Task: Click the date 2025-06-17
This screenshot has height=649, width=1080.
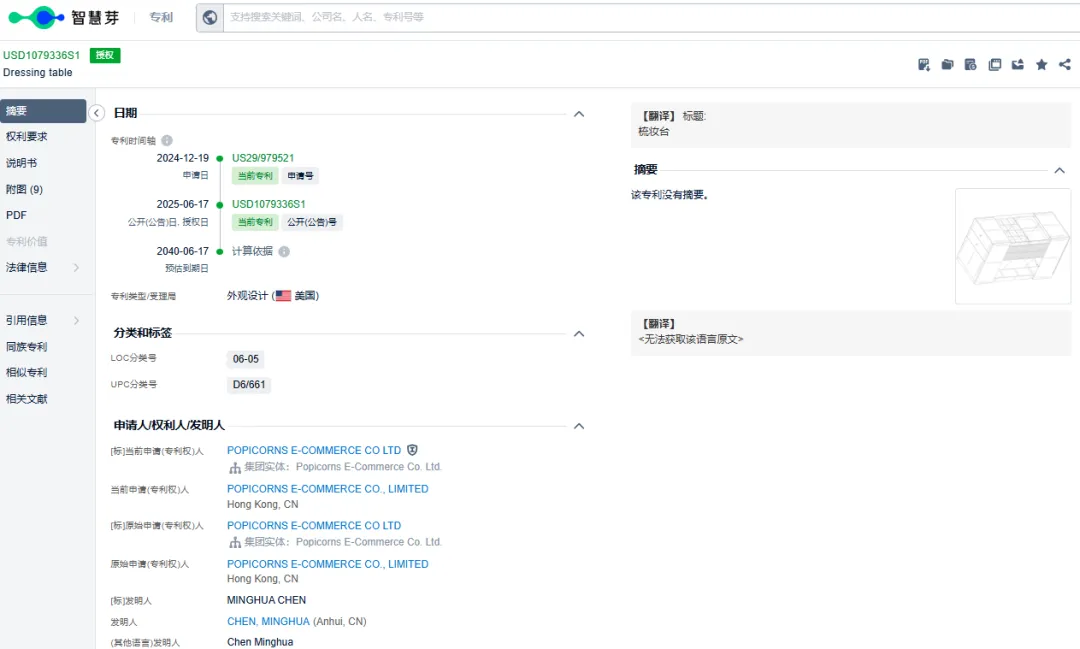Action: point(183,204)
